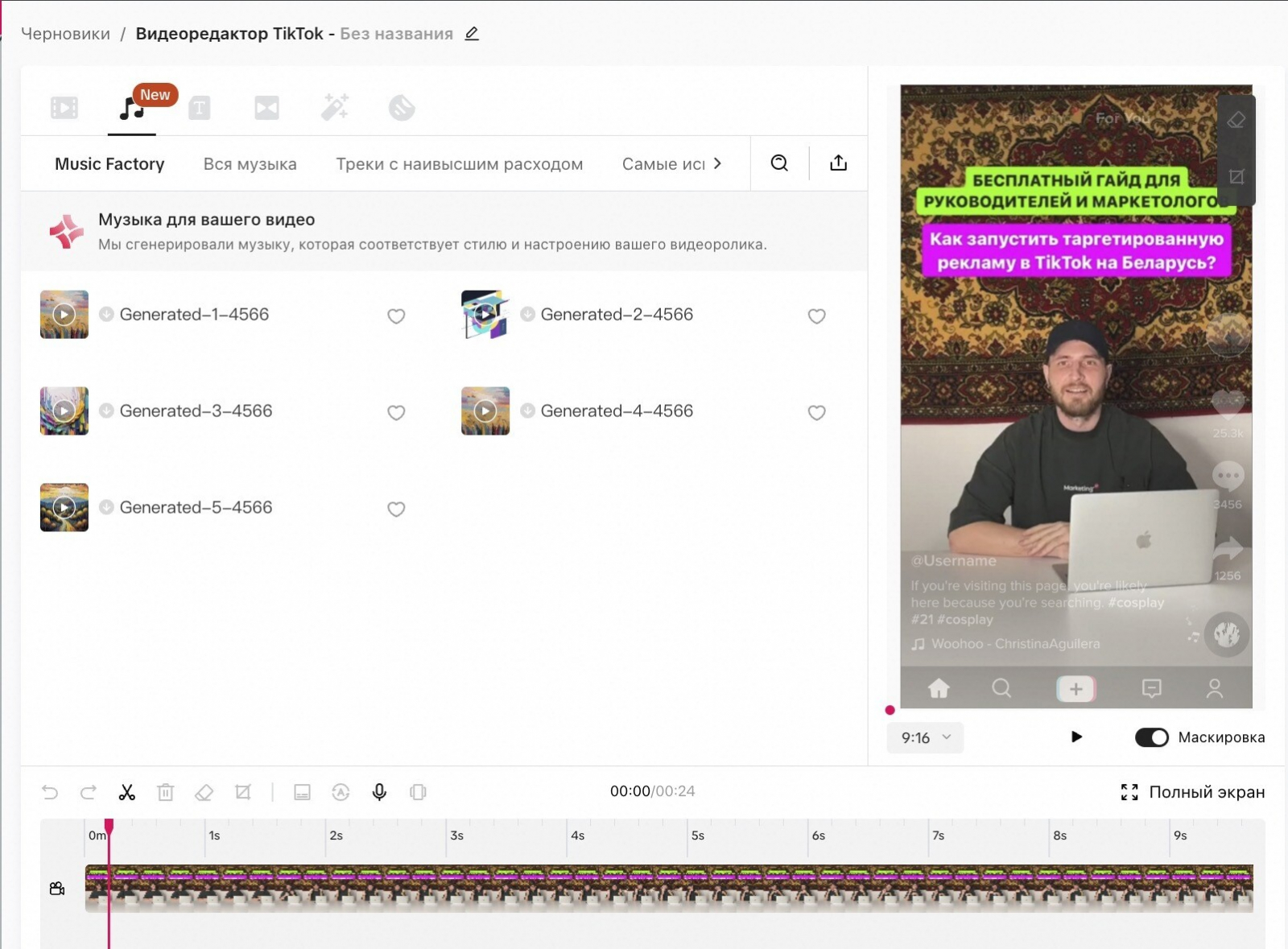Open the text tool tab icon
The height and width of the screenshot is (949, 1288).
[x=200, y=108]
